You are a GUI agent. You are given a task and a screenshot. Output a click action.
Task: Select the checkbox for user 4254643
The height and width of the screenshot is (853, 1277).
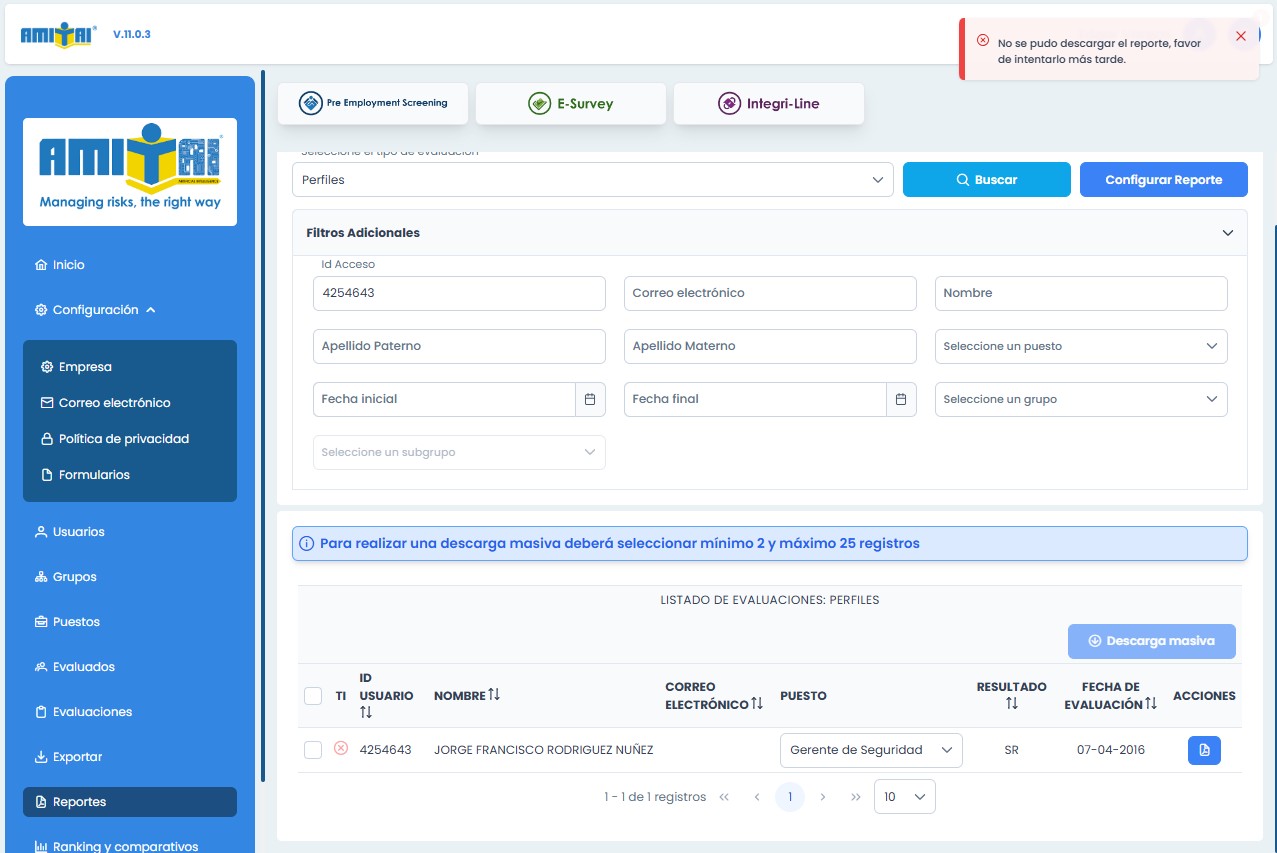313,750
